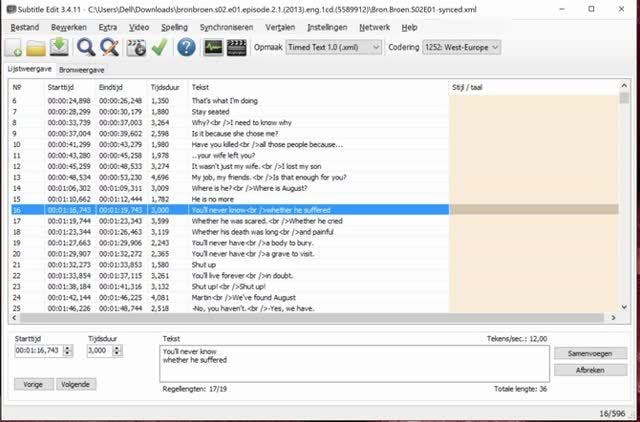Click the Afbreken button
This screenshot has height=422, width=640.
pos(590,370)
